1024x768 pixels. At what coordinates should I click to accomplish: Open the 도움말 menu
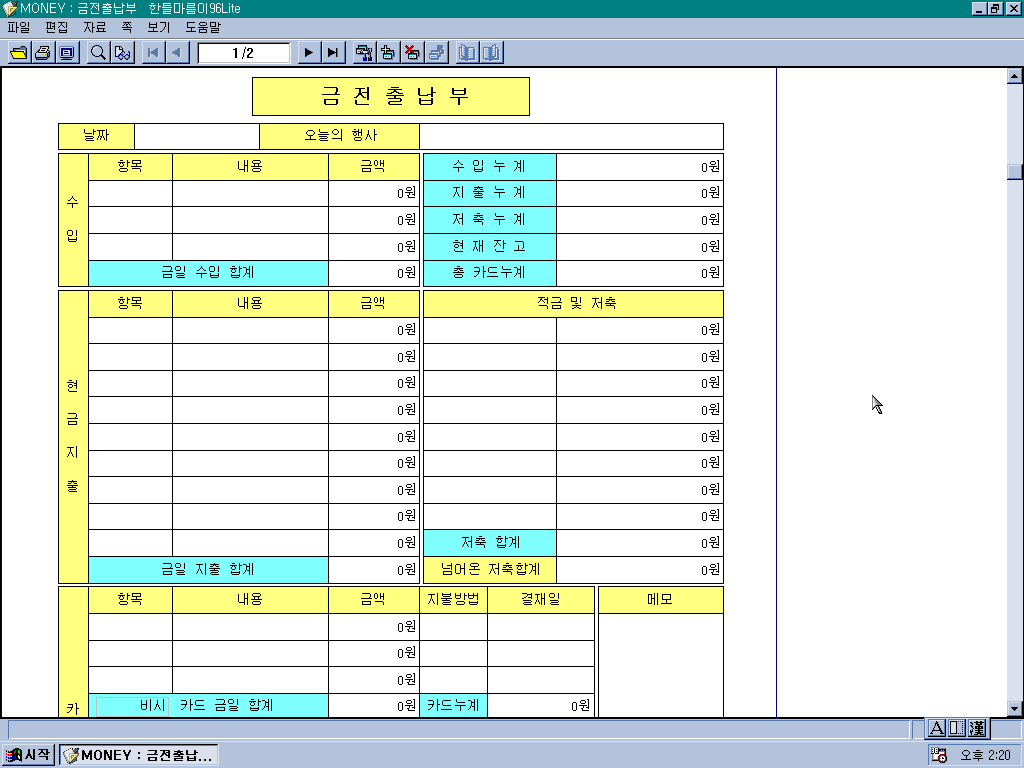[203, 27]
